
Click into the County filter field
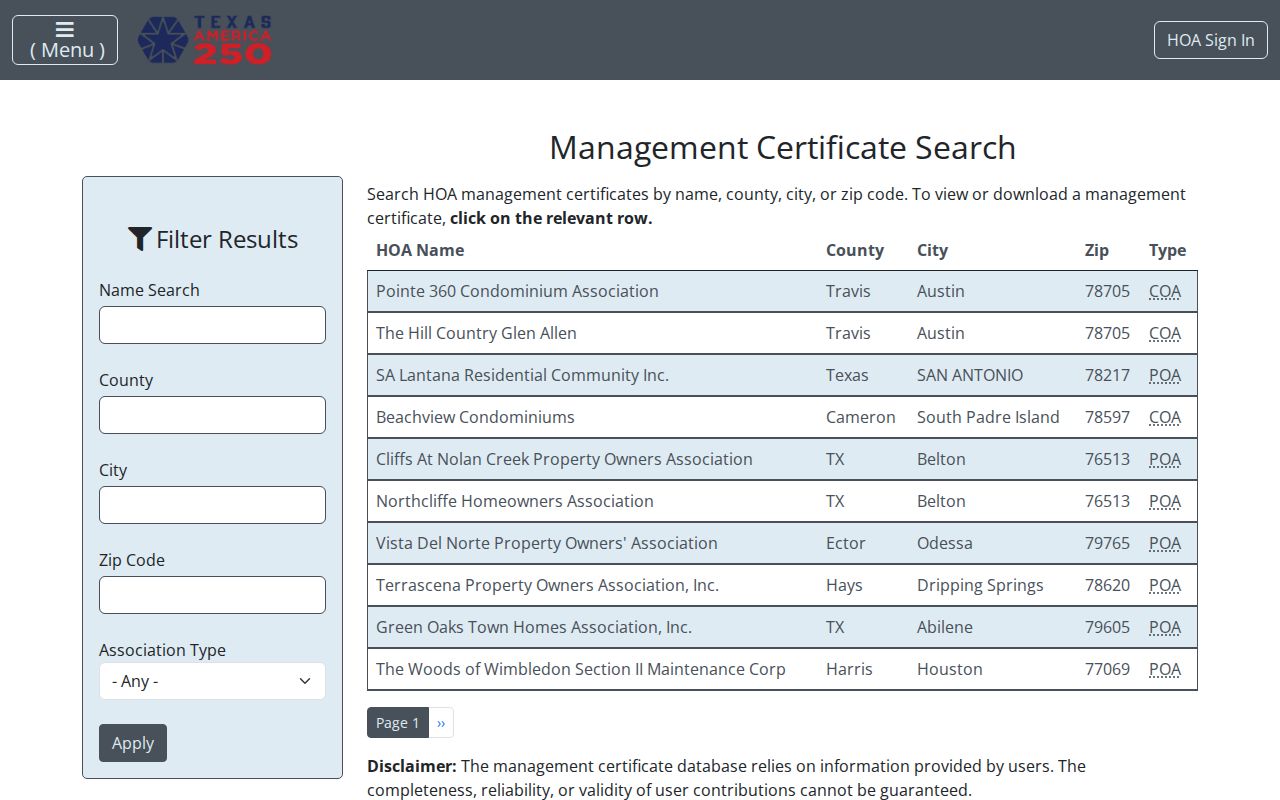[212, 415]
